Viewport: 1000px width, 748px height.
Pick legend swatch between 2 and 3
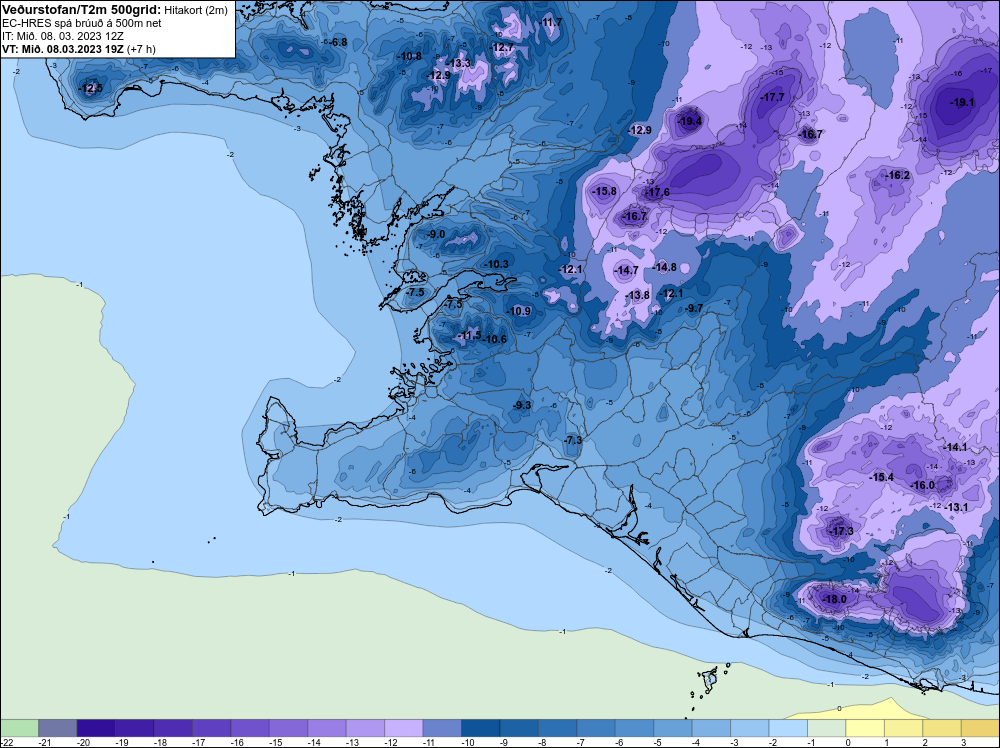(942, 728)
